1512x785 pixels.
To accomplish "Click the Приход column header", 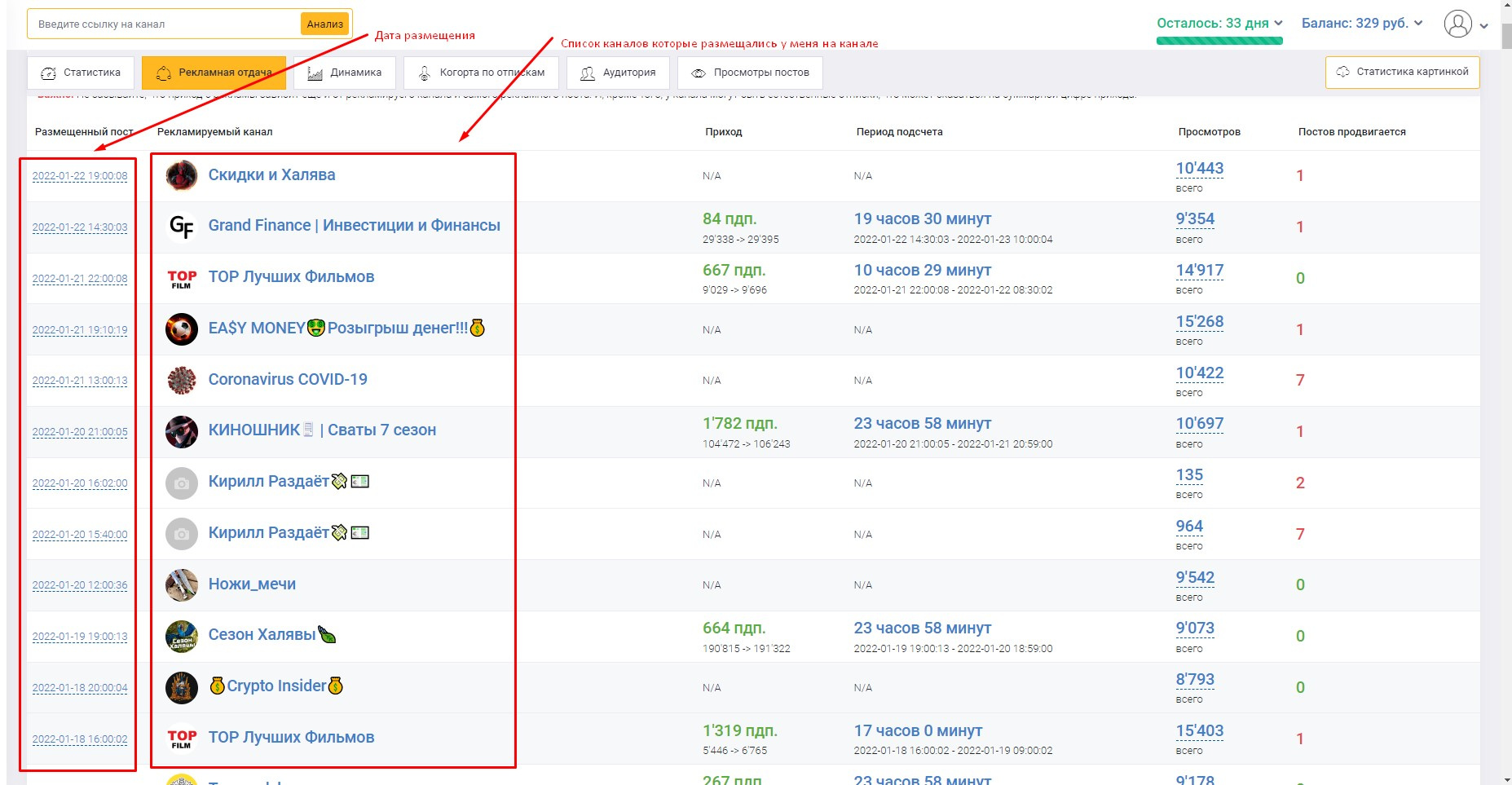I will (724, 131).
